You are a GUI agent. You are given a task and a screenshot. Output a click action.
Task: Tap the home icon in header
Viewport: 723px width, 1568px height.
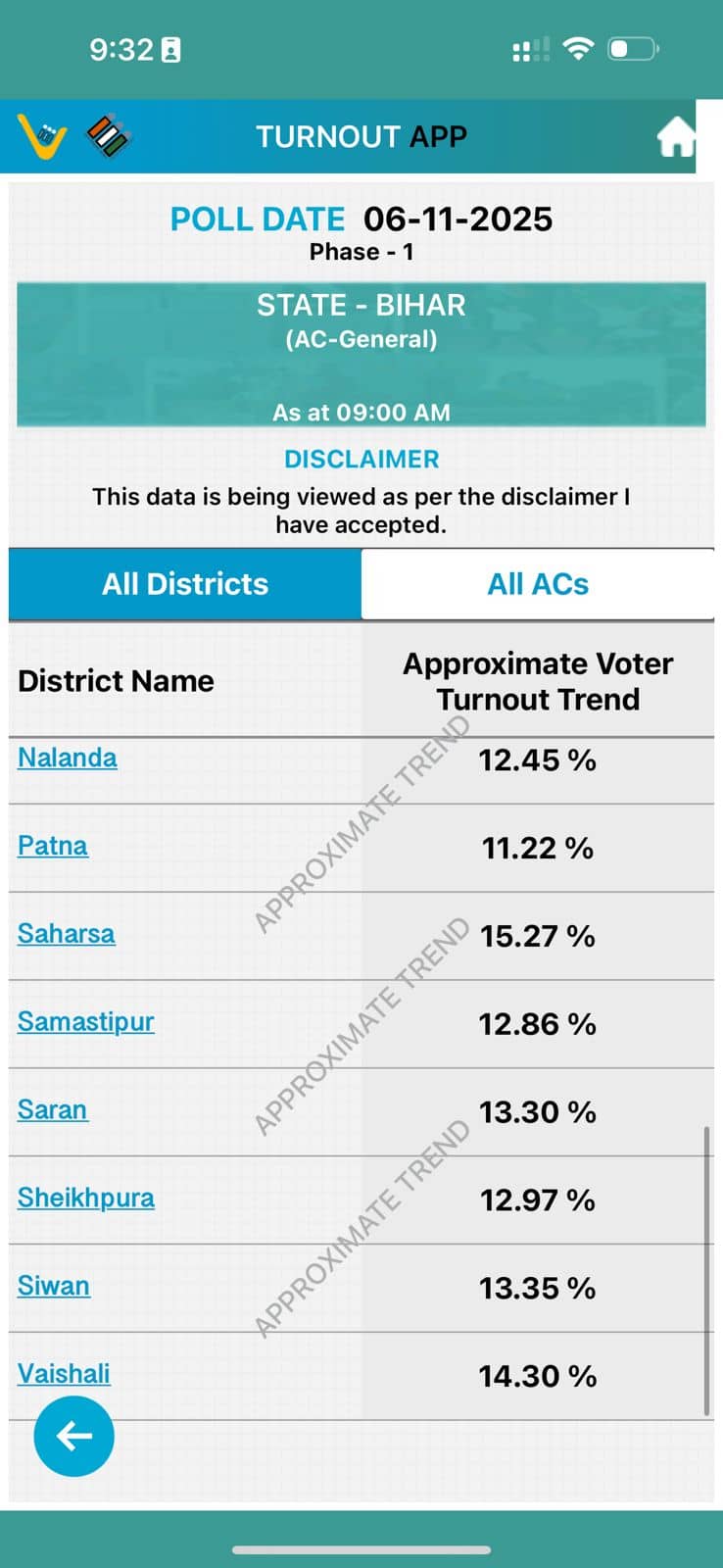[676, 137]
